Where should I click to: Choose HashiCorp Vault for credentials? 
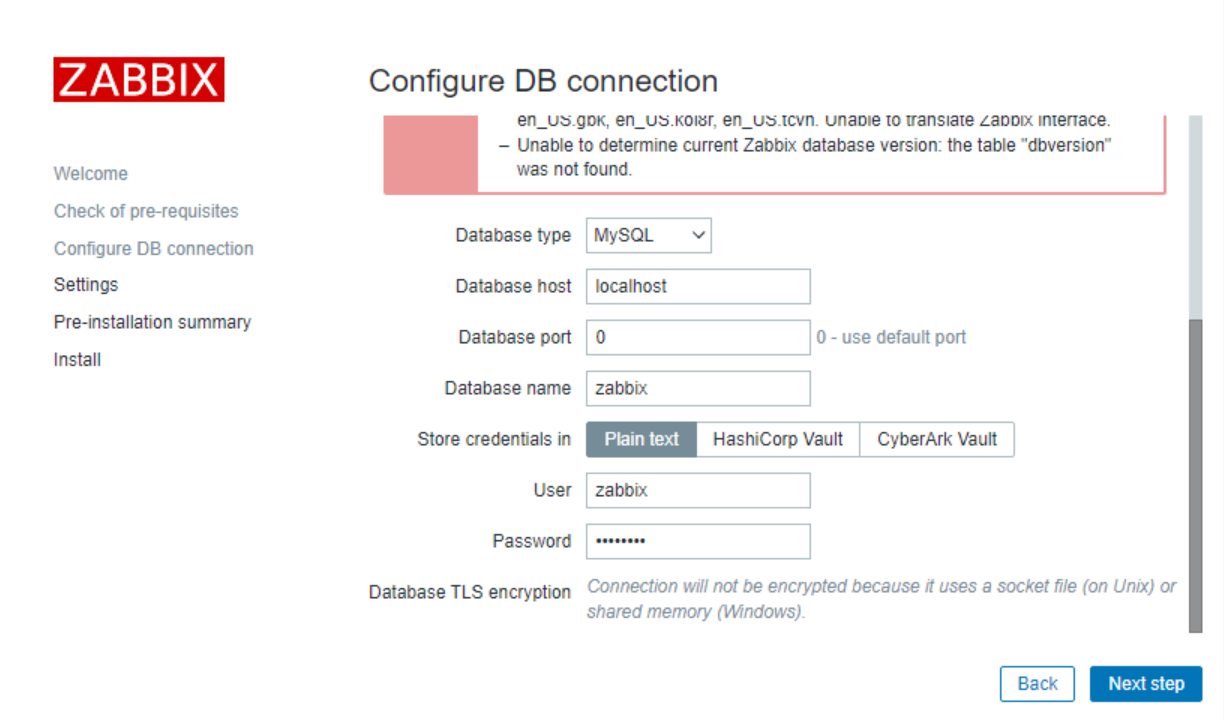777,439
